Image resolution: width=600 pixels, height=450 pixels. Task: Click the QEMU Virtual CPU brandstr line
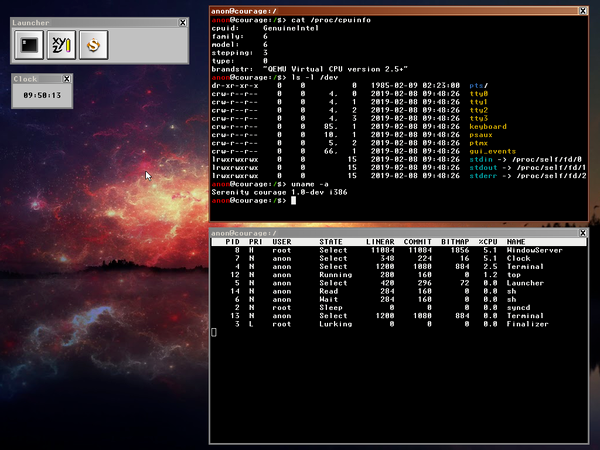click(x=309, y=69)
